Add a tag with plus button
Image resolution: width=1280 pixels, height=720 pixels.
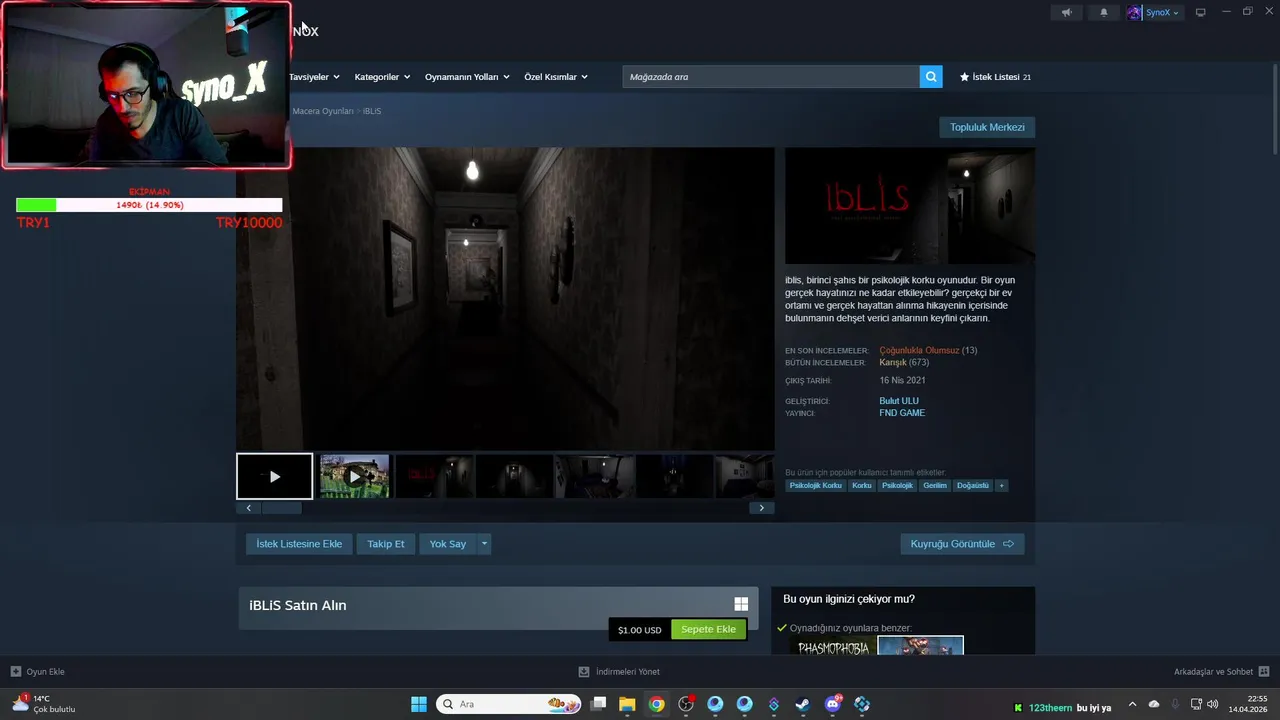tap(1001, 486)
